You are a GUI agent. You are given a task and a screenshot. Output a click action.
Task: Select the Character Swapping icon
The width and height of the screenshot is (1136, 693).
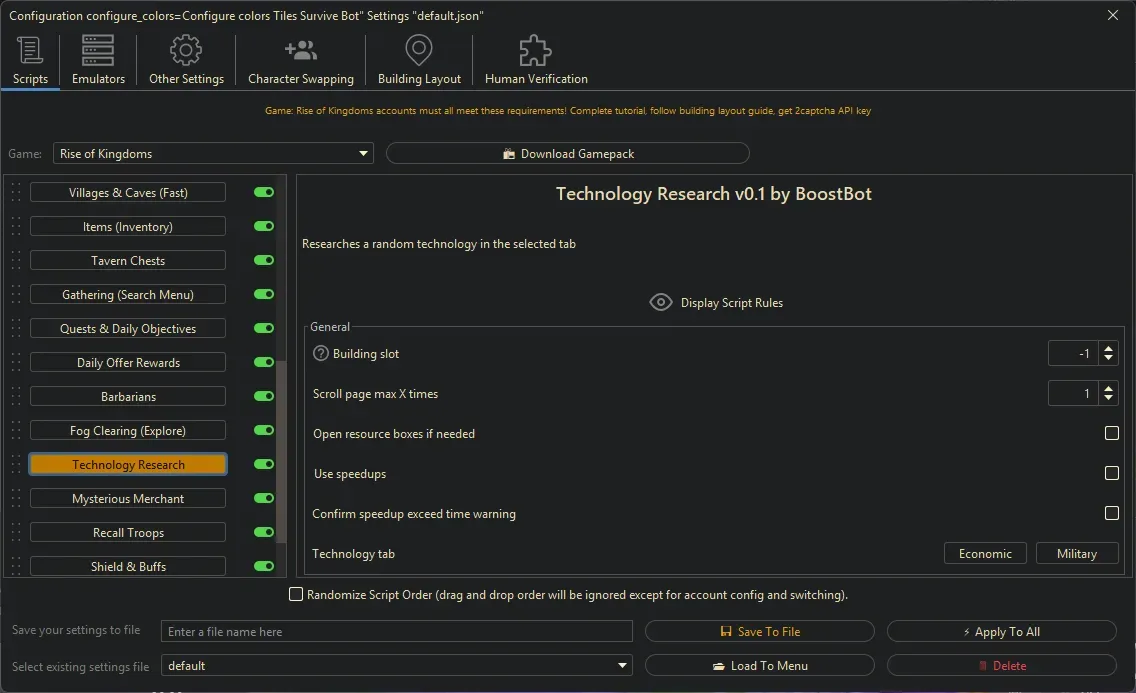300,49
